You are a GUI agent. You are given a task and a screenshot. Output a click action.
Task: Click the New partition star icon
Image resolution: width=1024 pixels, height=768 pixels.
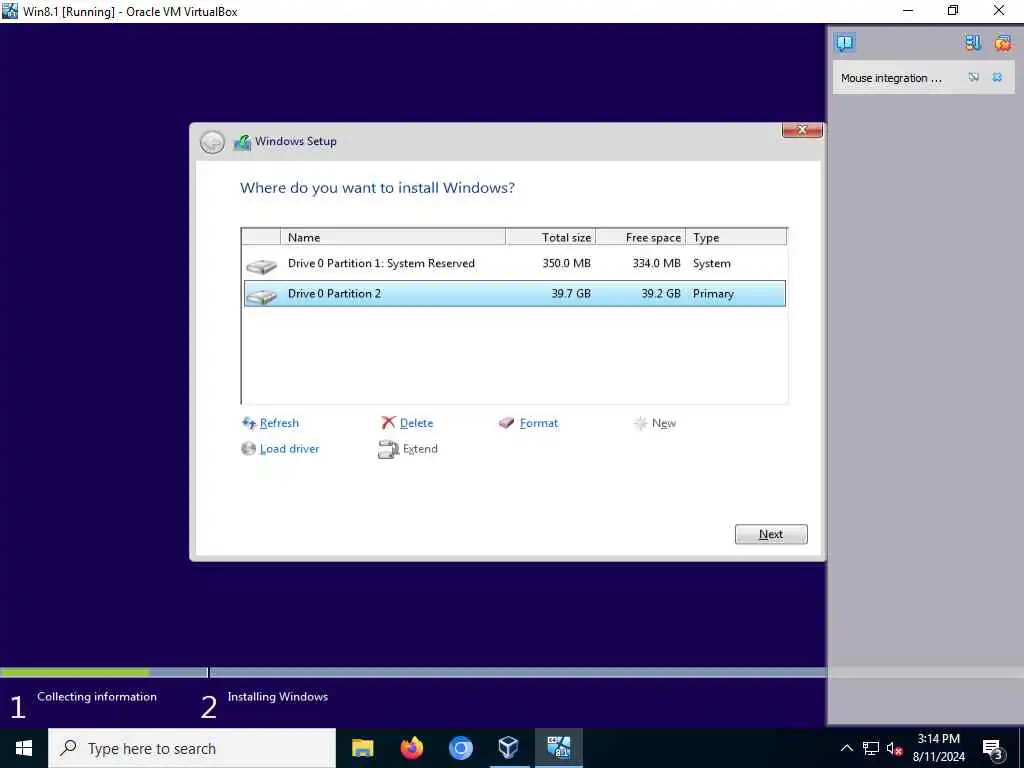[x=640, y=423]
